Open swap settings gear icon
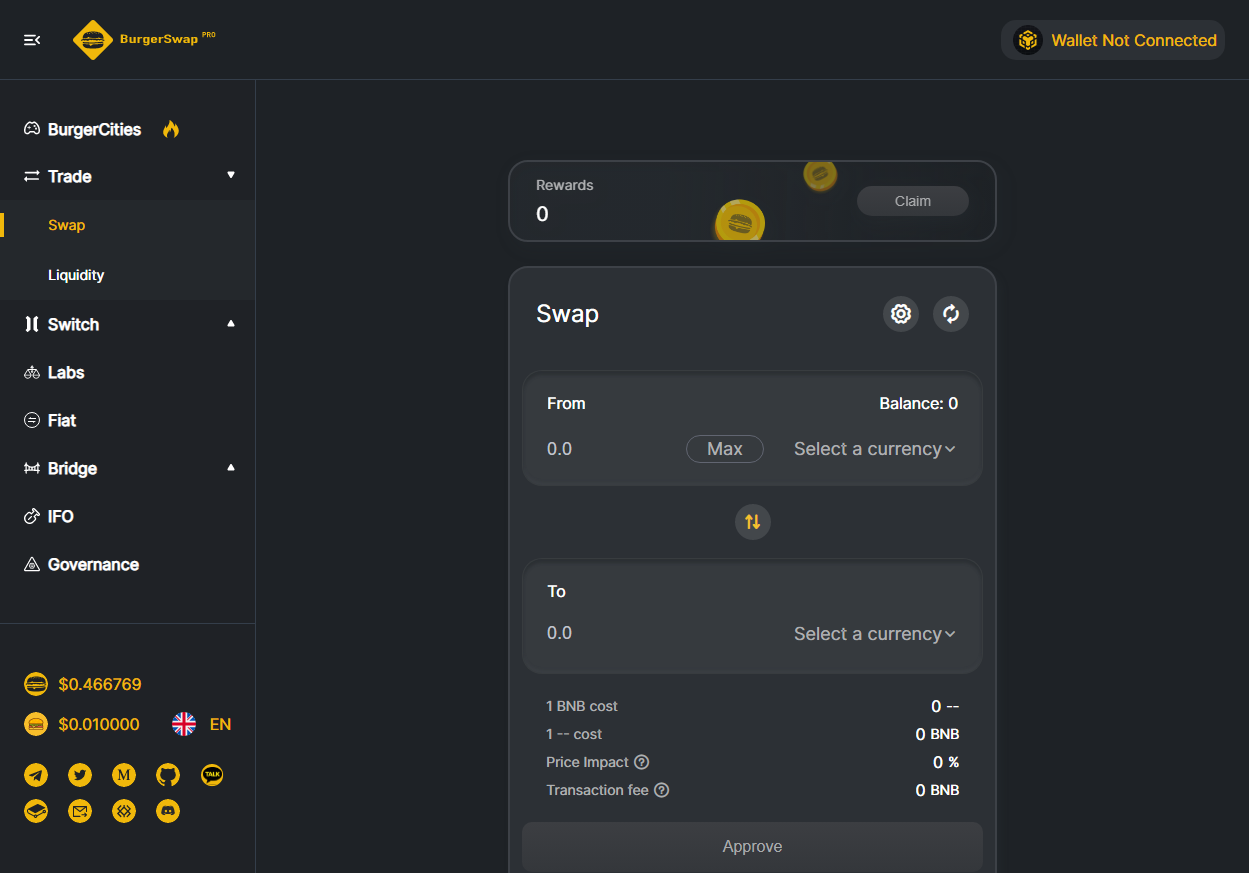Image resolution: width=1249 pixels, height=873 pixels. 900,314
